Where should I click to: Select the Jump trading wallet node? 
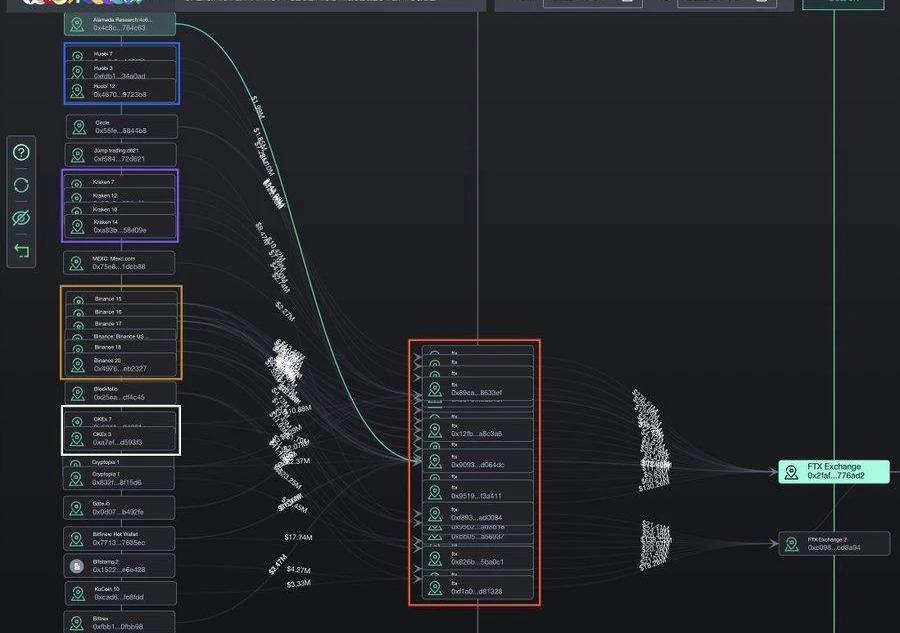click(x=120, y=155)
